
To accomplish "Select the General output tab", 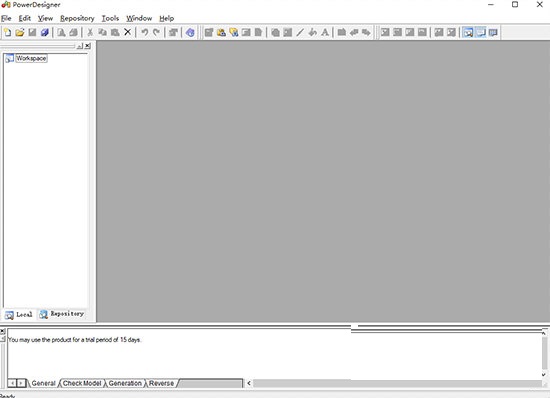I will (43, 383).
